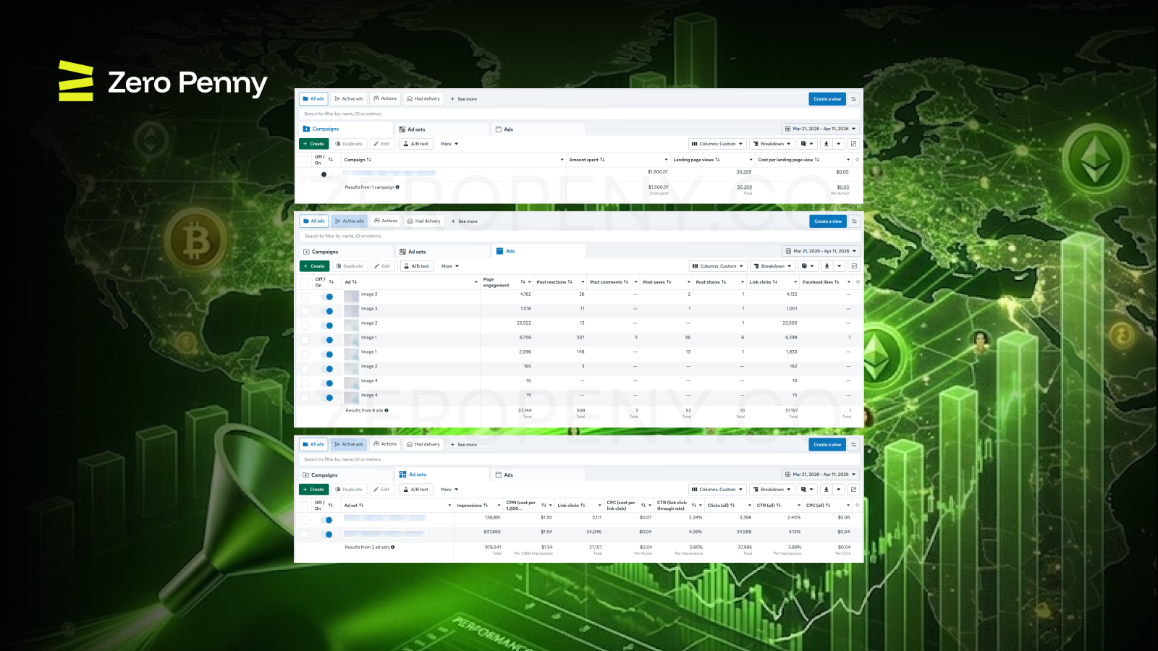Click info icon beside Results from 1 campaign

tap(397, 187)
